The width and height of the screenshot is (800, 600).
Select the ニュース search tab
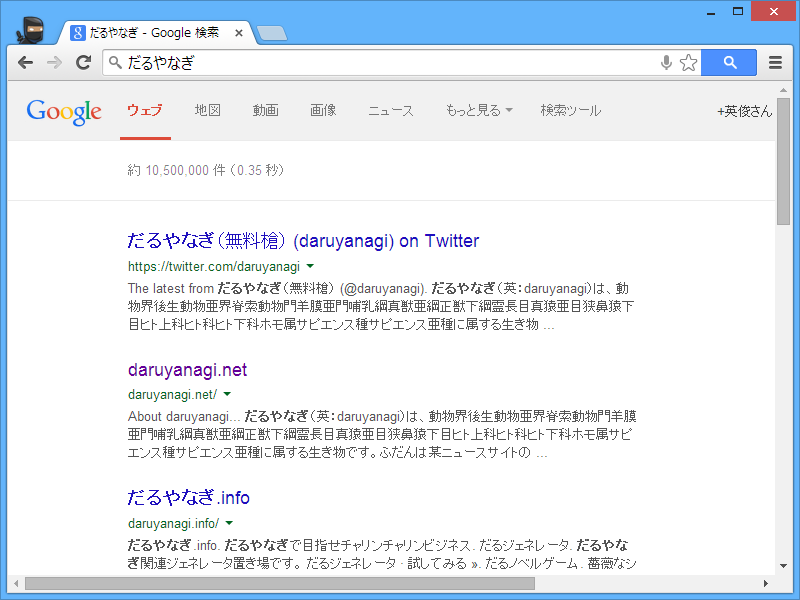click(391, 110)
